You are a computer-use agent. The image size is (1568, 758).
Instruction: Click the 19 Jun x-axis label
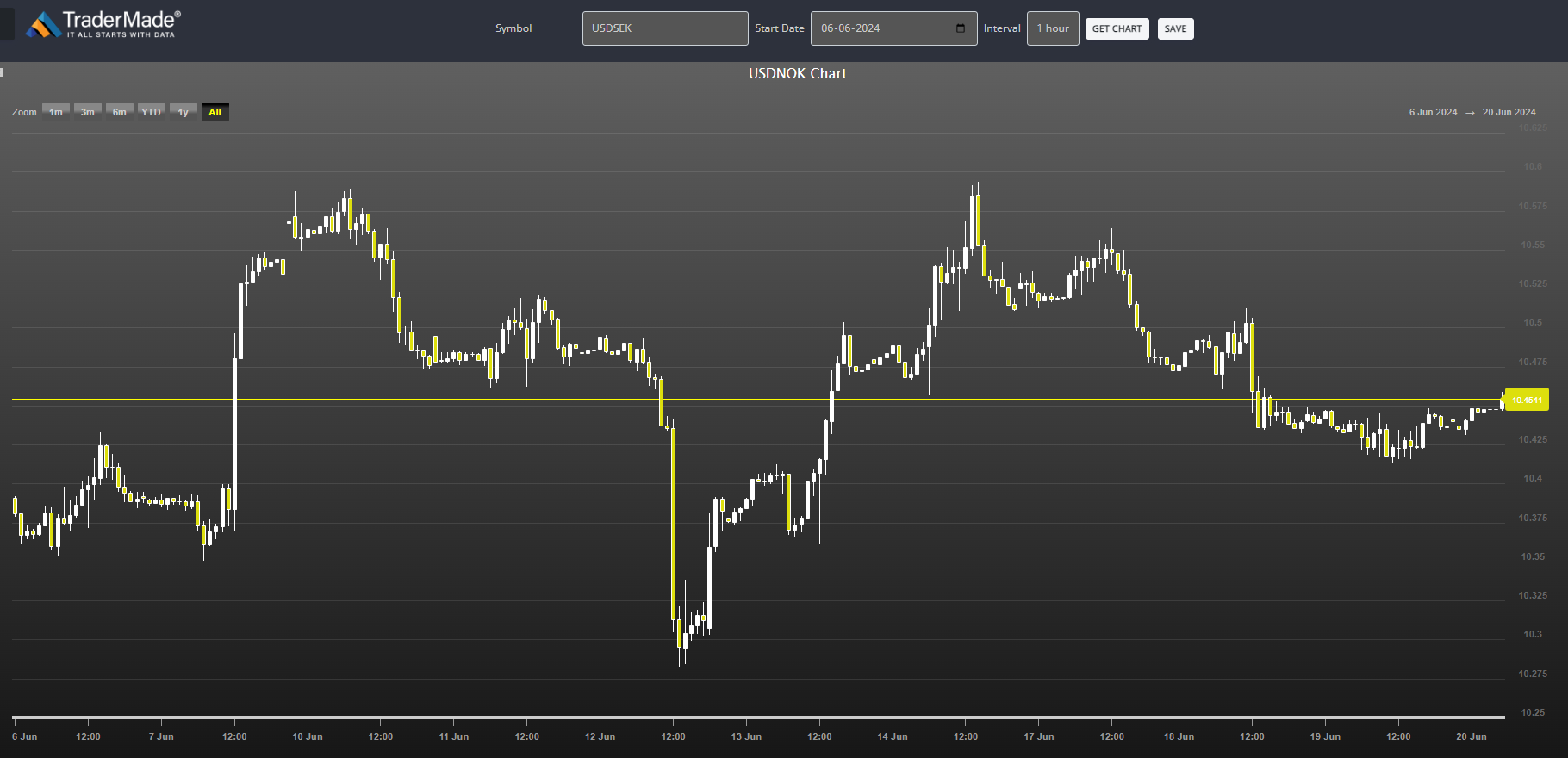coord(1325,736)
